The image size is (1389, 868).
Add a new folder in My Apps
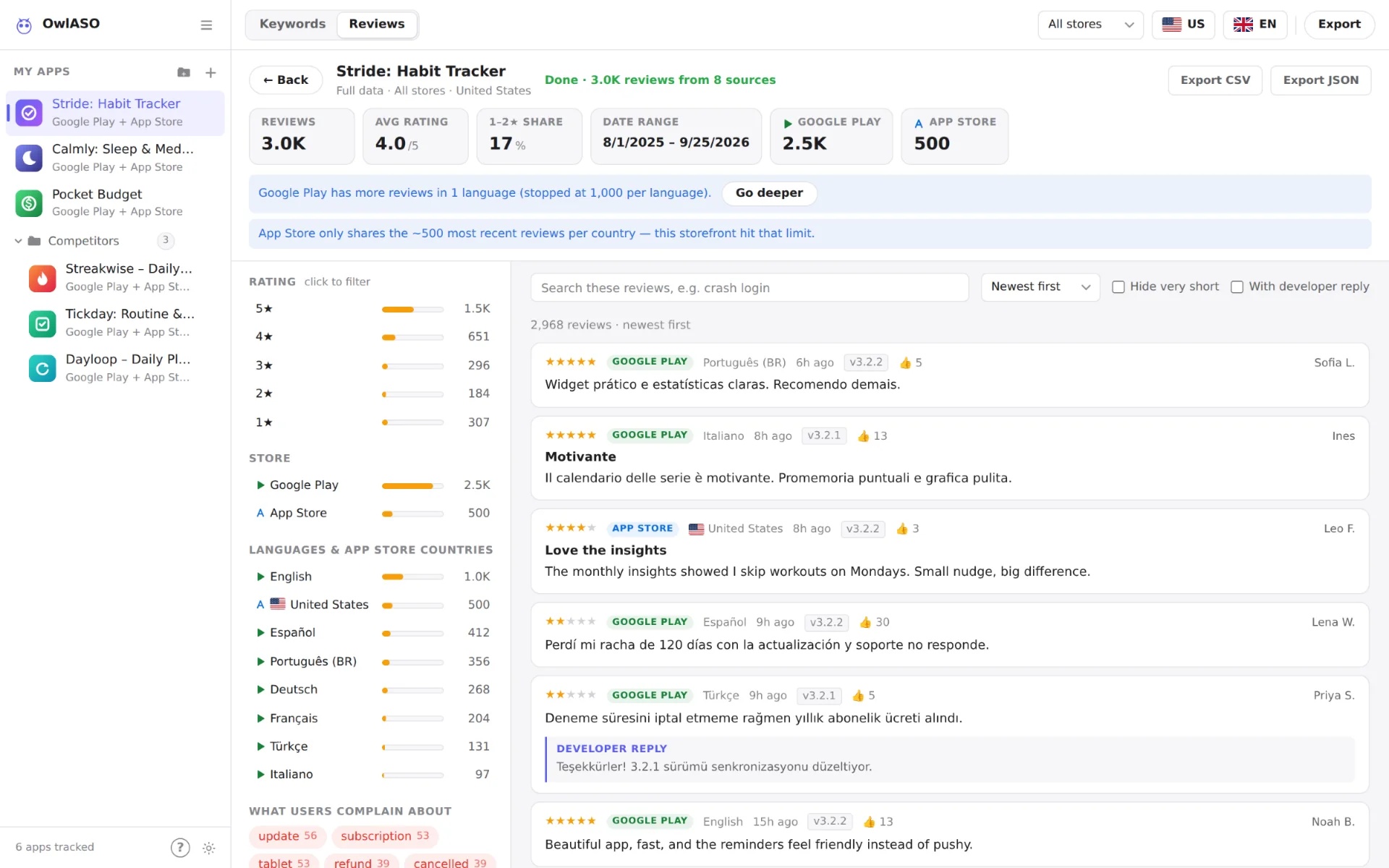pos(184,72)
